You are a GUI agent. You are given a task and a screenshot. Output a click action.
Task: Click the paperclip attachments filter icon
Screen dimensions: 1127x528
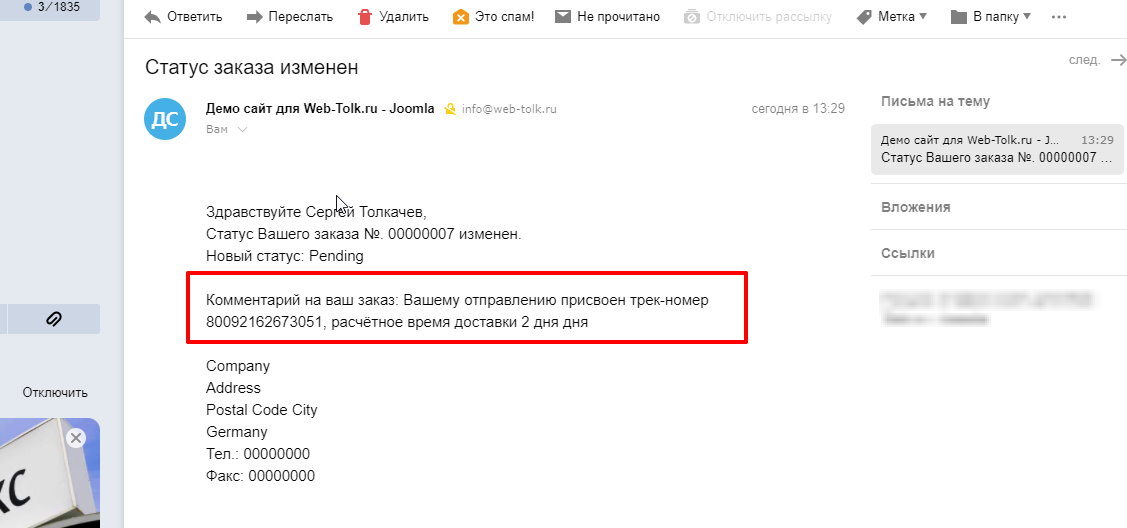[54, 319]
